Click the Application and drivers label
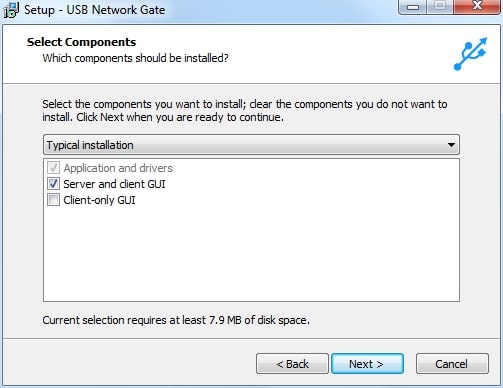Viewport: 503px width, 388px height. pos(118,168)
